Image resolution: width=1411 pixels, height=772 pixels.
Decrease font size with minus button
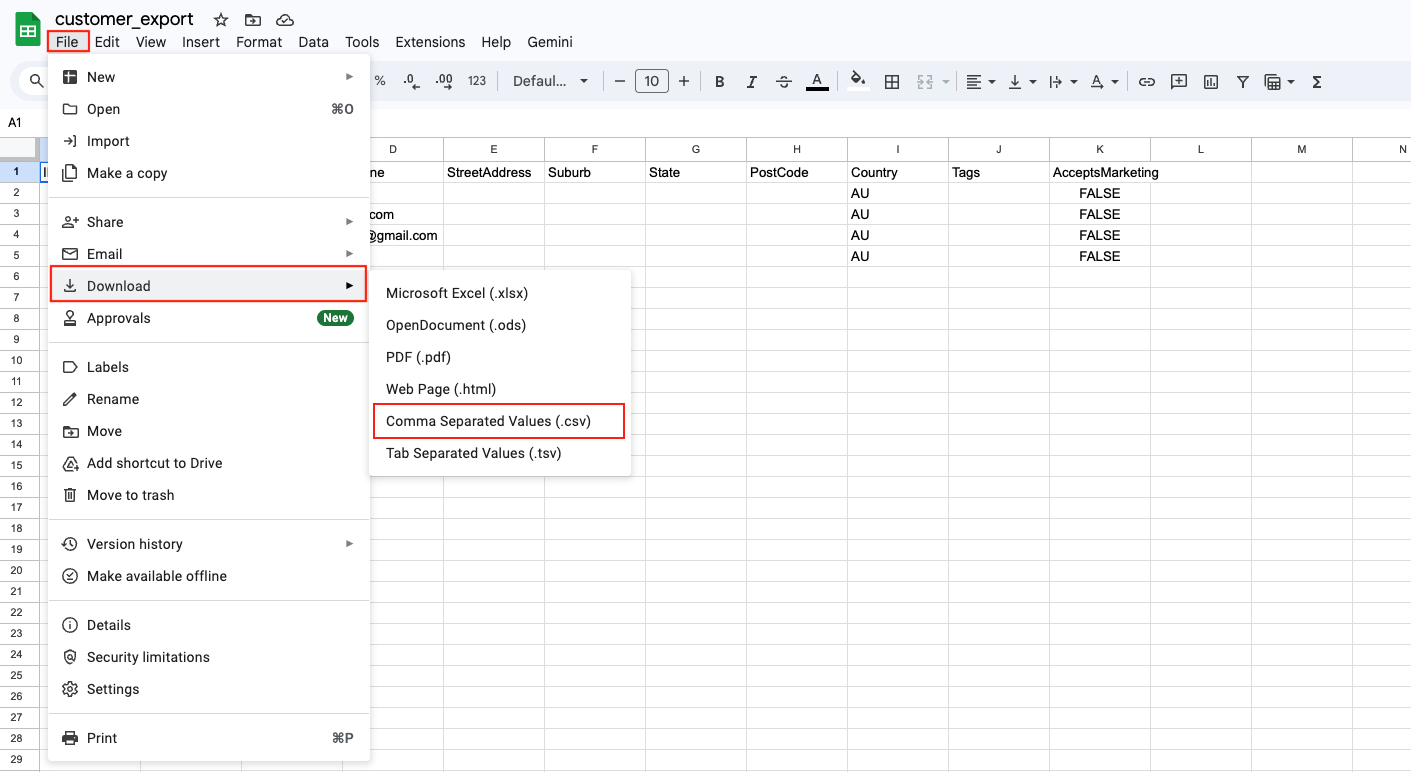click(620, 81)
